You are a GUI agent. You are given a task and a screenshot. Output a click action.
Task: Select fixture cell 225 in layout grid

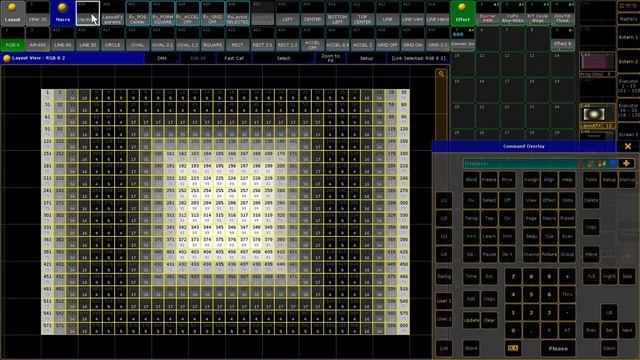click(220, 180)
